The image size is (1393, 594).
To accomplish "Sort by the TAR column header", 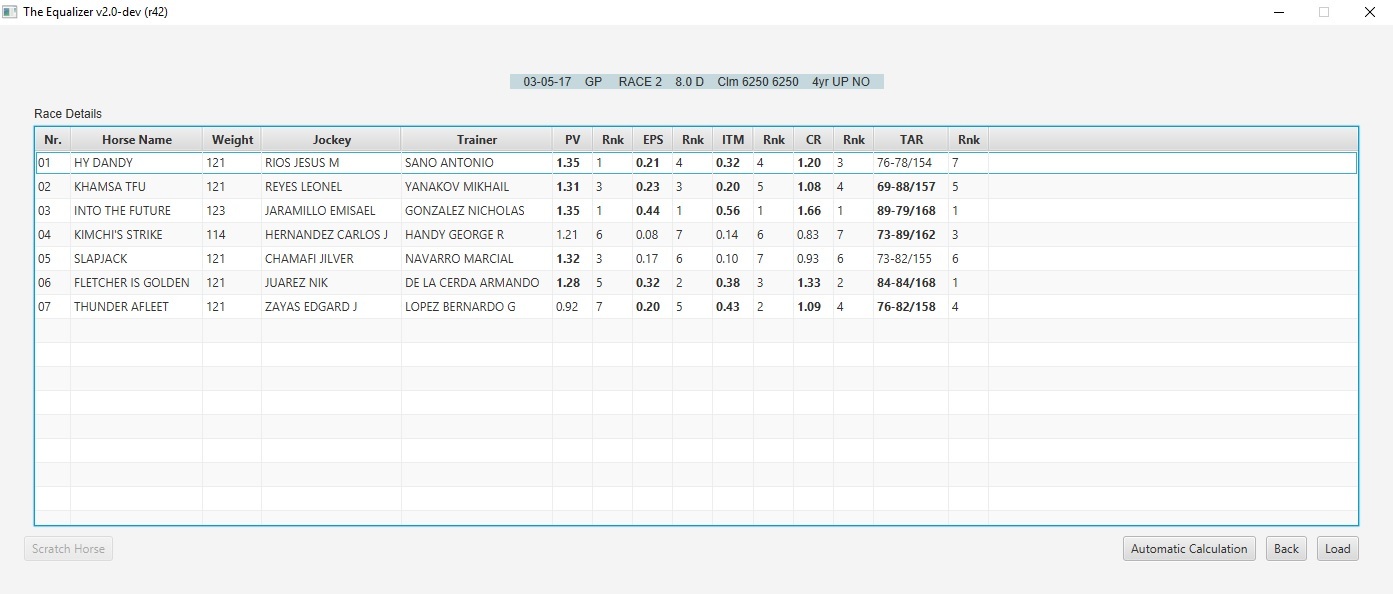I will (x=911, y=140).
